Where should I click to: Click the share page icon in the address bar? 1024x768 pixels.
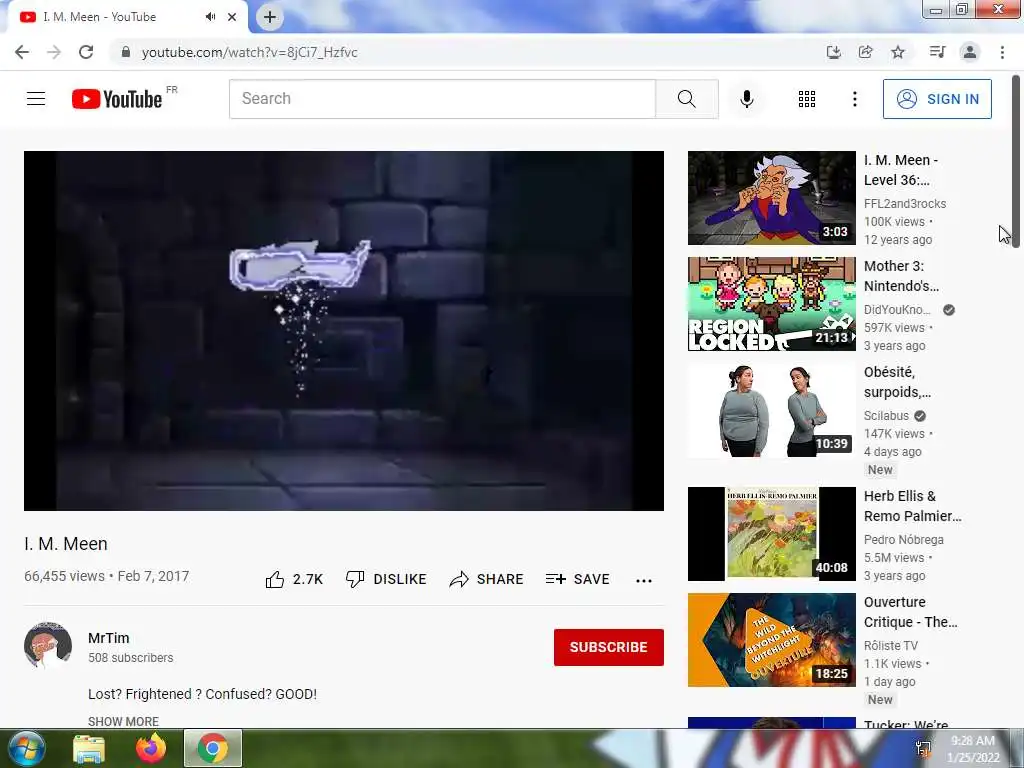[865, 52]
